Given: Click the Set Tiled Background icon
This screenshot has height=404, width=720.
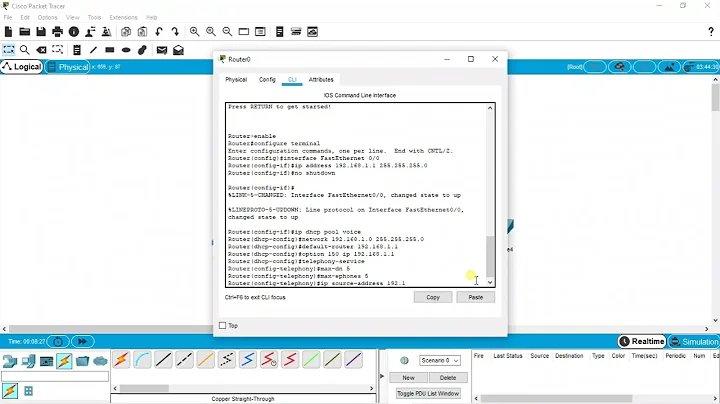Looking at the screenshot, I should (x=669, y=67).
